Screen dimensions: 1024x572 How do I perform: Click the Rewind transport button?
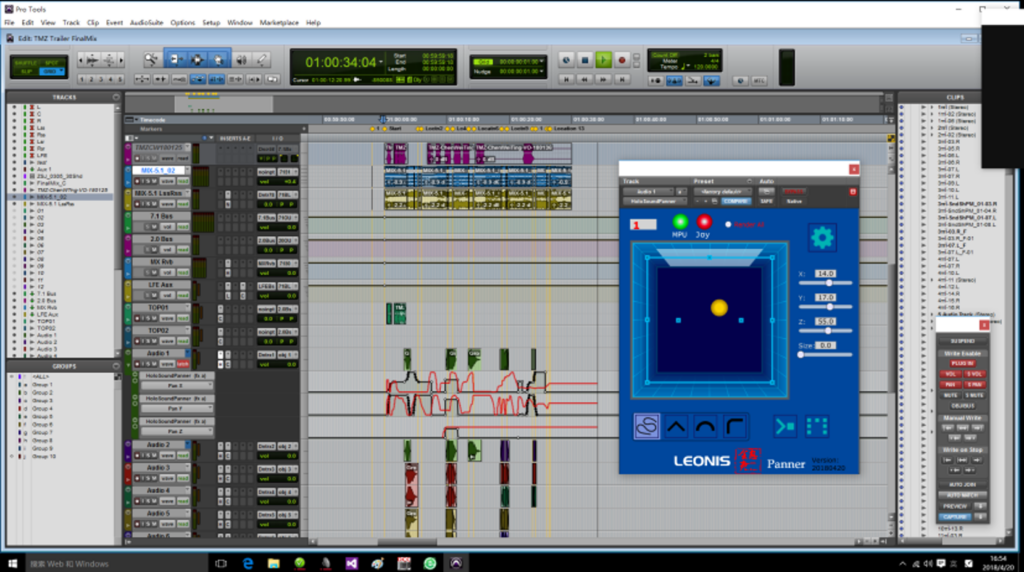pyautogui.click(x=585, y=80)
